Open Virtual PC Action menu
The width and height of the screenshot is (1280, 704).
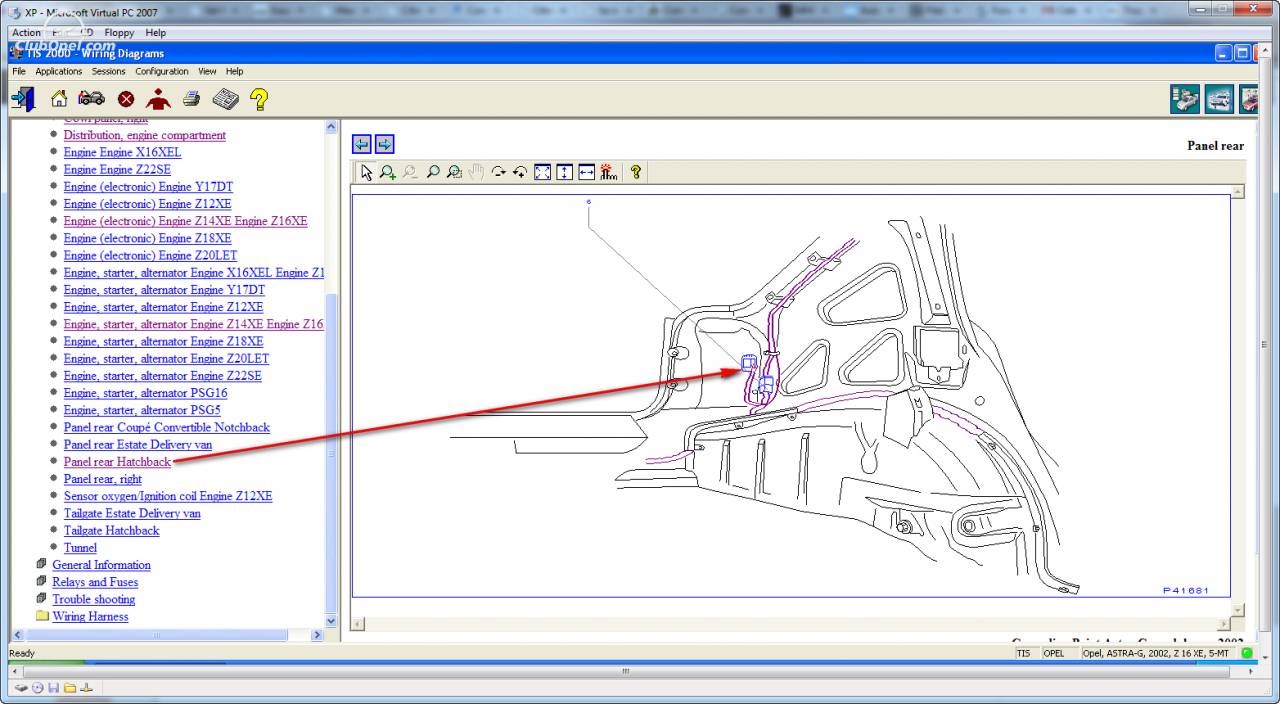pos(27,33)
